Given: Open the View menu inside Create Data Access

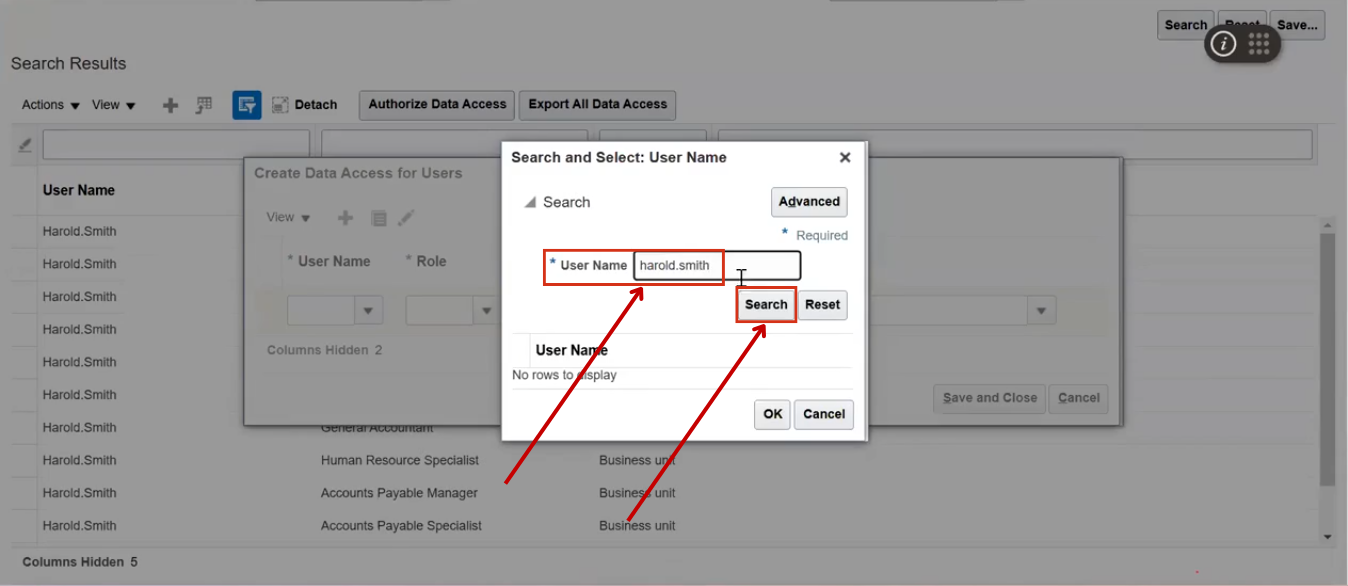Looking at the screenshot, I should point(287,217).
